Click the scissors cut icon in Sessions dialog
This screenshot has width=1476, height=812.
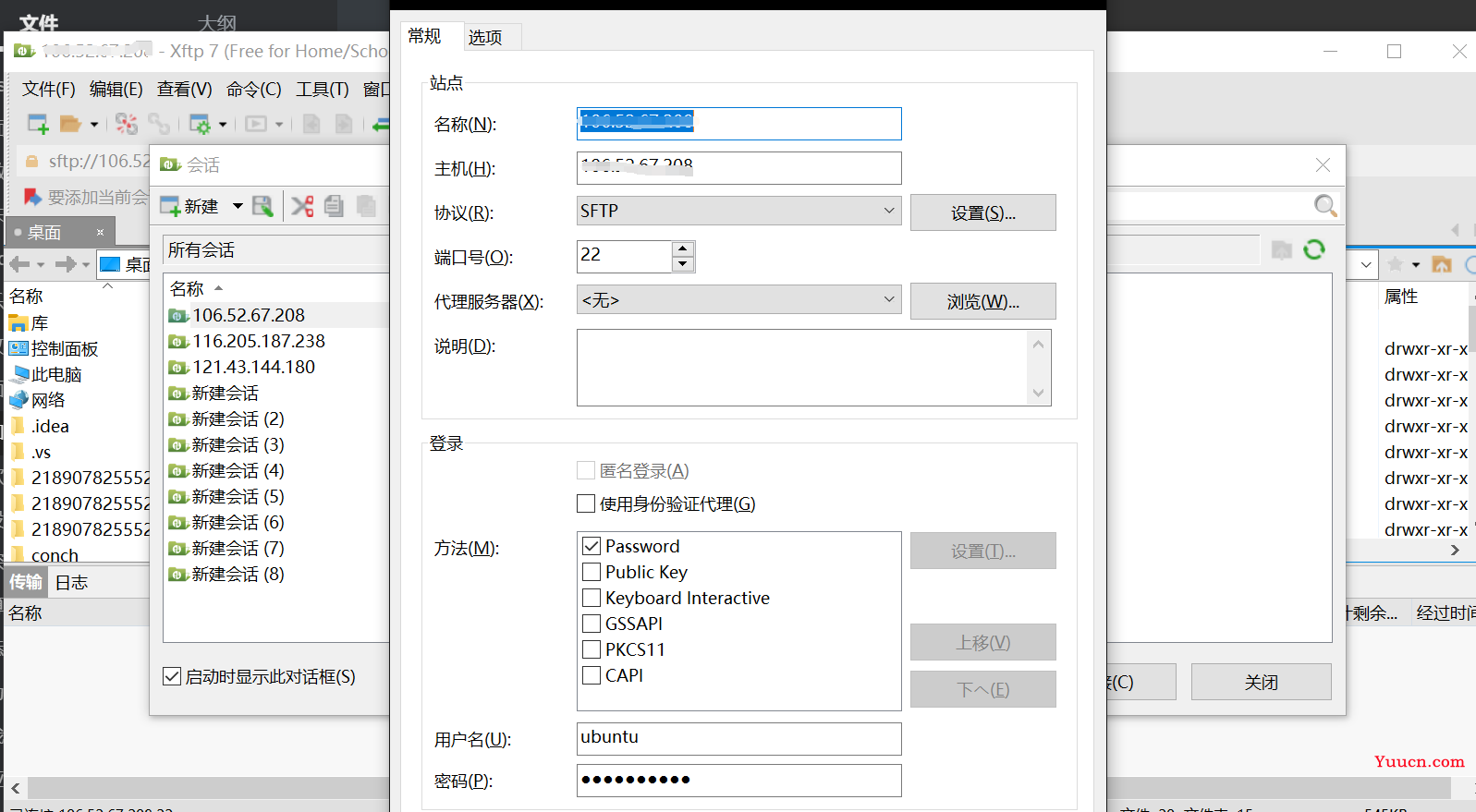tap(302, 206)
